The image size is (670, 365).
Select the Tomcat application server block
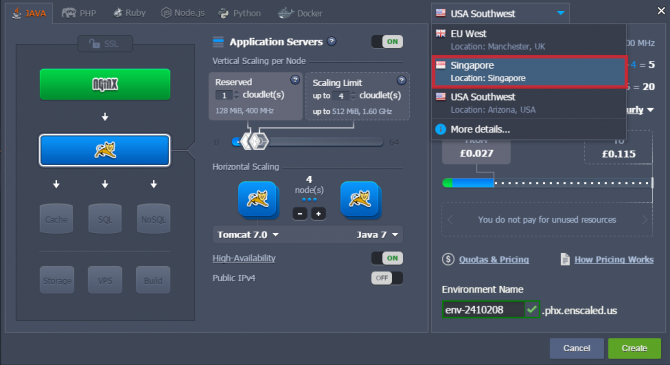[x=105, y=150]
